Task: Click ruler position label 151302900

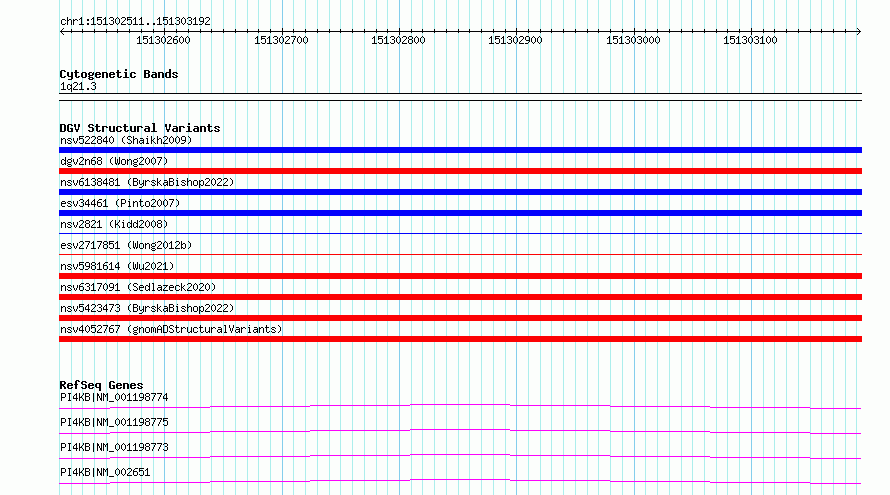Action: point(515,40)
